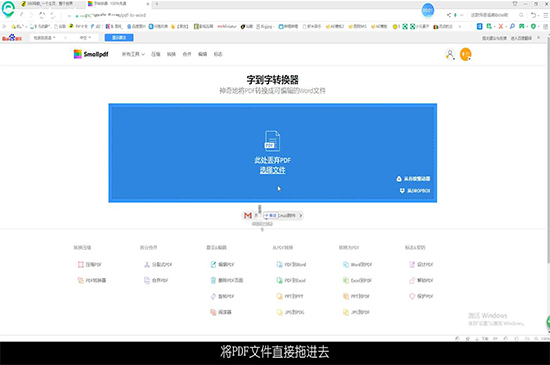Click the Gmail add-on banner below drop zone
550x365 pixels.
coord(273,215)
